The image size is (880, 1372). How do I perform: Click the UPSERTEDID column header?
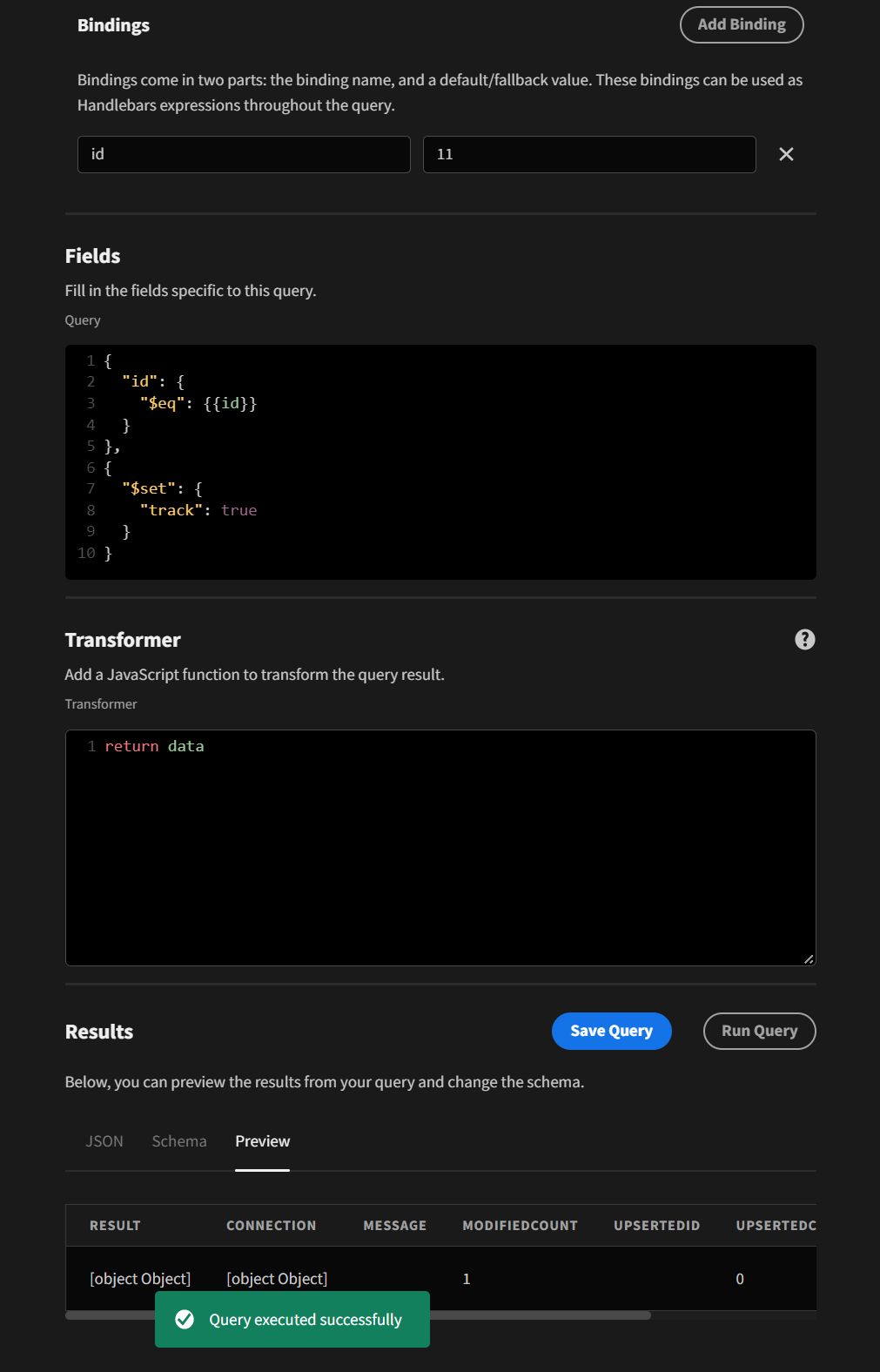coord(656,1225)
